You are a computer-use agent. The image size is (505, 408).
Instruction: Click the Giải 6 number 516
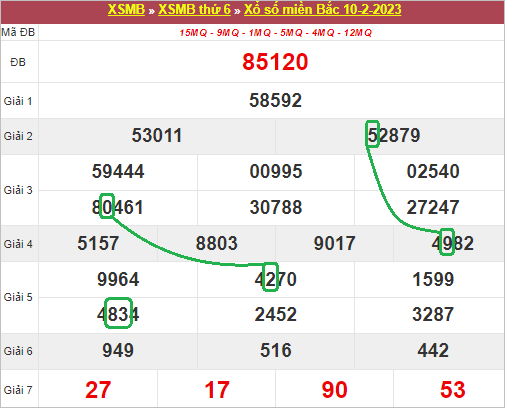pyautogui.click(x=276, y=350)
